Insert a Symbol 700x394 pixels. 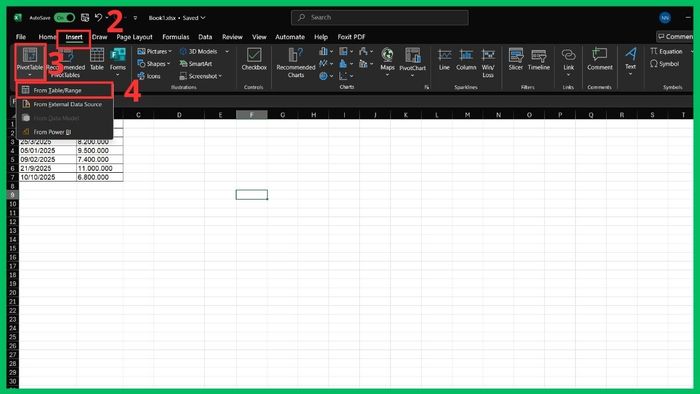665,64
